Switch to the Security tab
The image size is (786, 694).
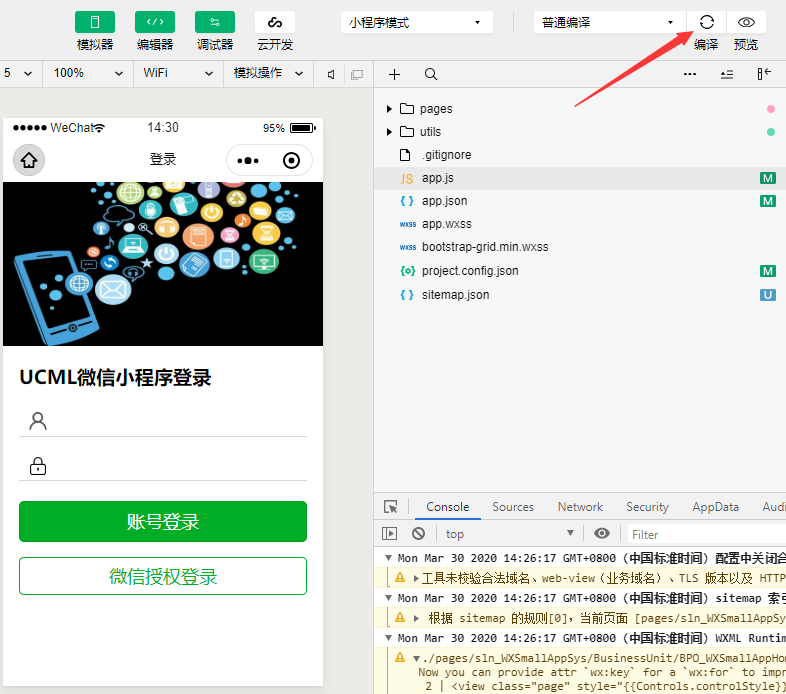(x=647, y=507)
